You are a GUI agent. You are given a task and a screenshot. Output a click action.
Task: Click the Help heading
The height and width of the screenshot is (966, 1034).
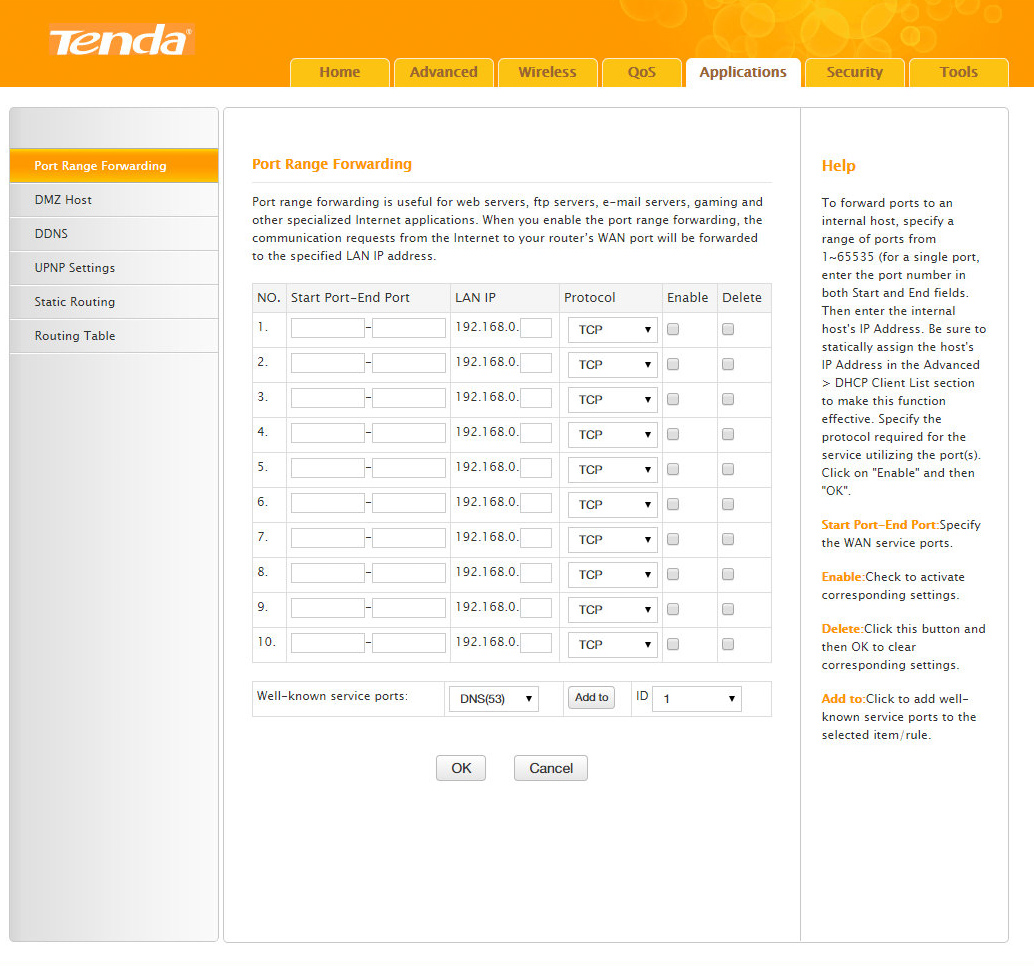coord(838,166)
